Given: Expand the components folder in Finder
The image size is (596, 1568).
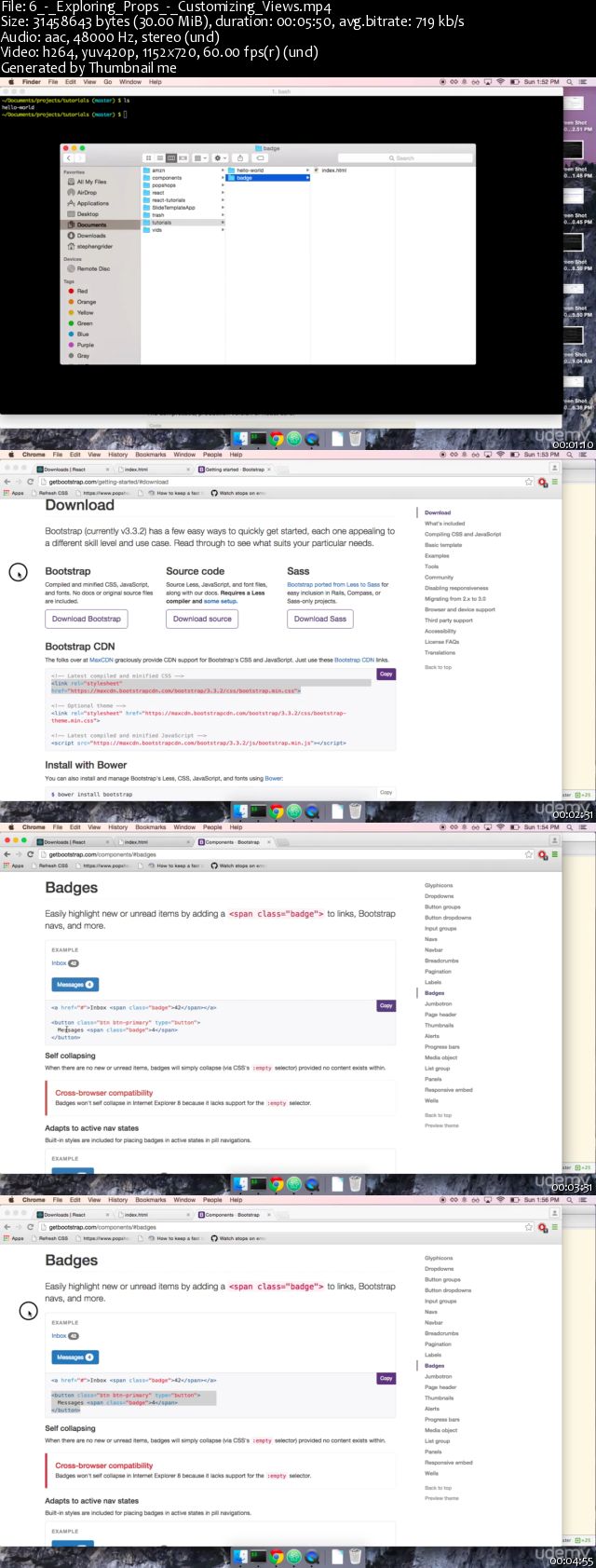Looking at the screenshot, I should (x=223, y=178).
